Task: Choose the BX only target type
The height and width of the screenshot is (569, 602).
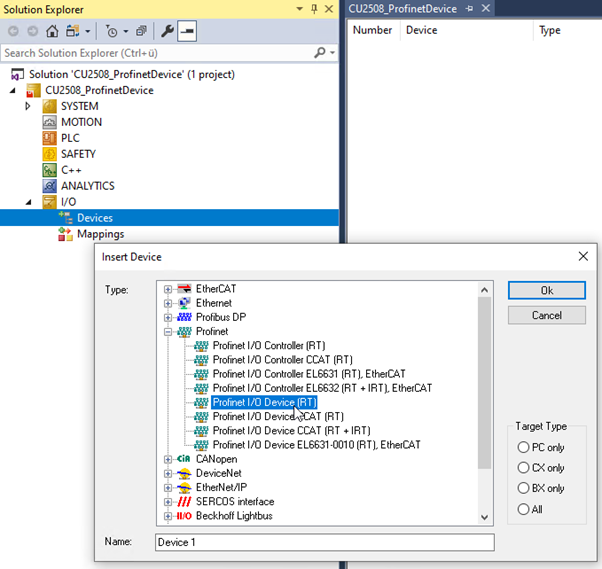Action: (x=523, y=488)
